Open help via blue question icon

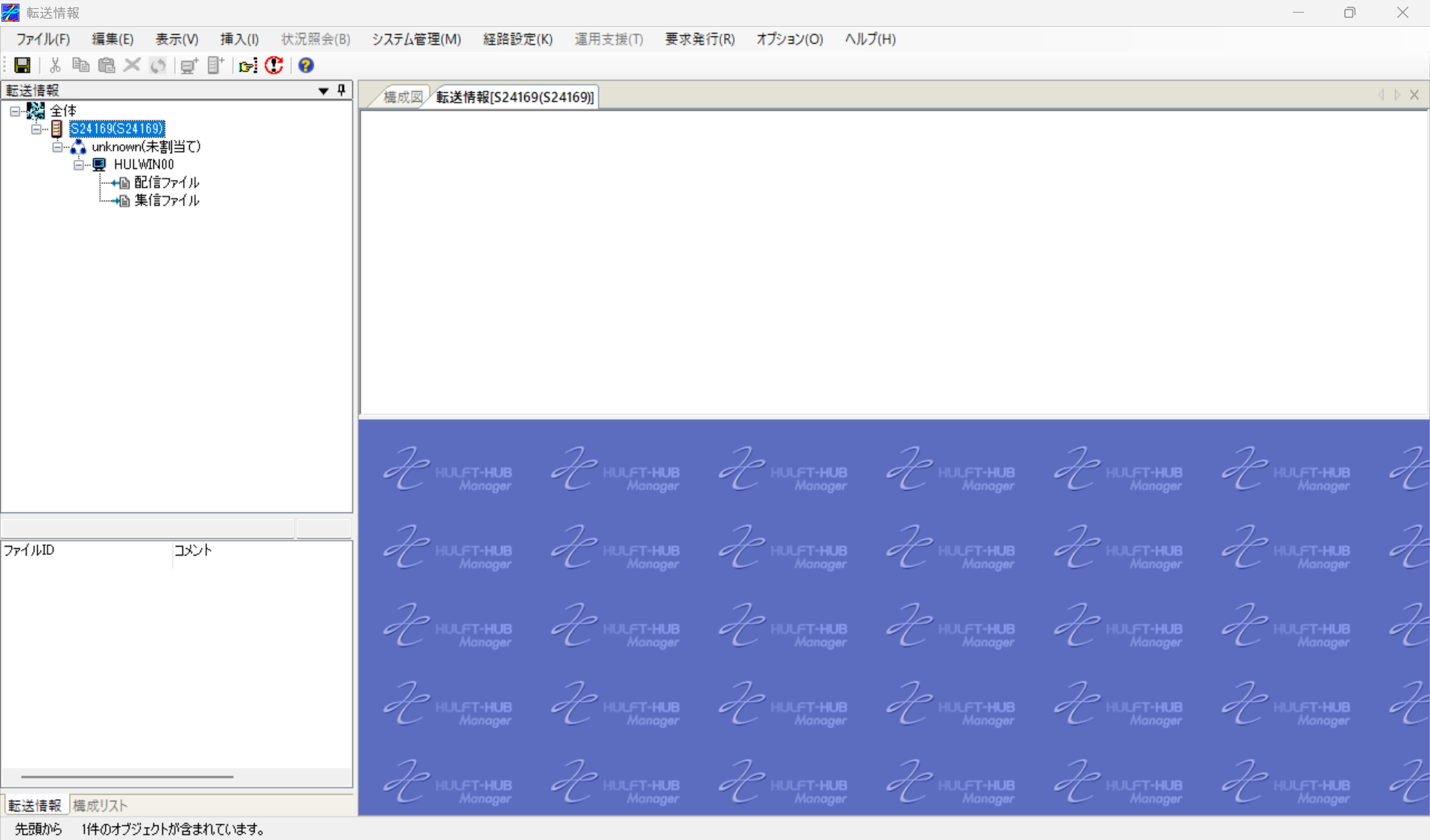click(x=305, y=66)
